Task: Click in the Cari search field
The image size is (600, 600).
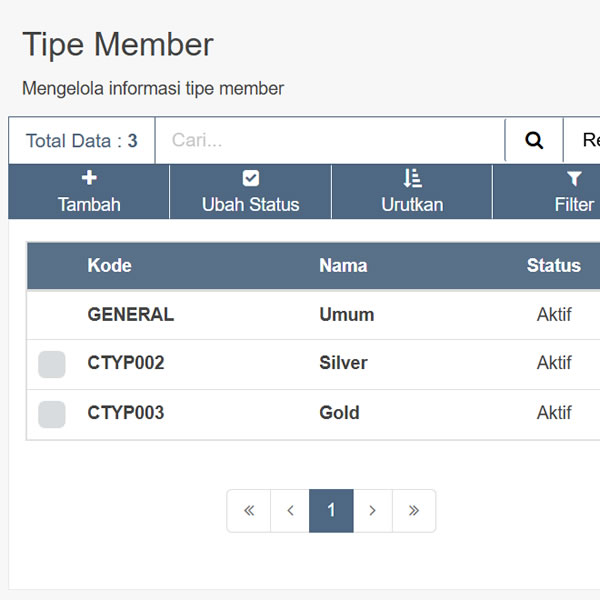Action: (x=330, y=140)
